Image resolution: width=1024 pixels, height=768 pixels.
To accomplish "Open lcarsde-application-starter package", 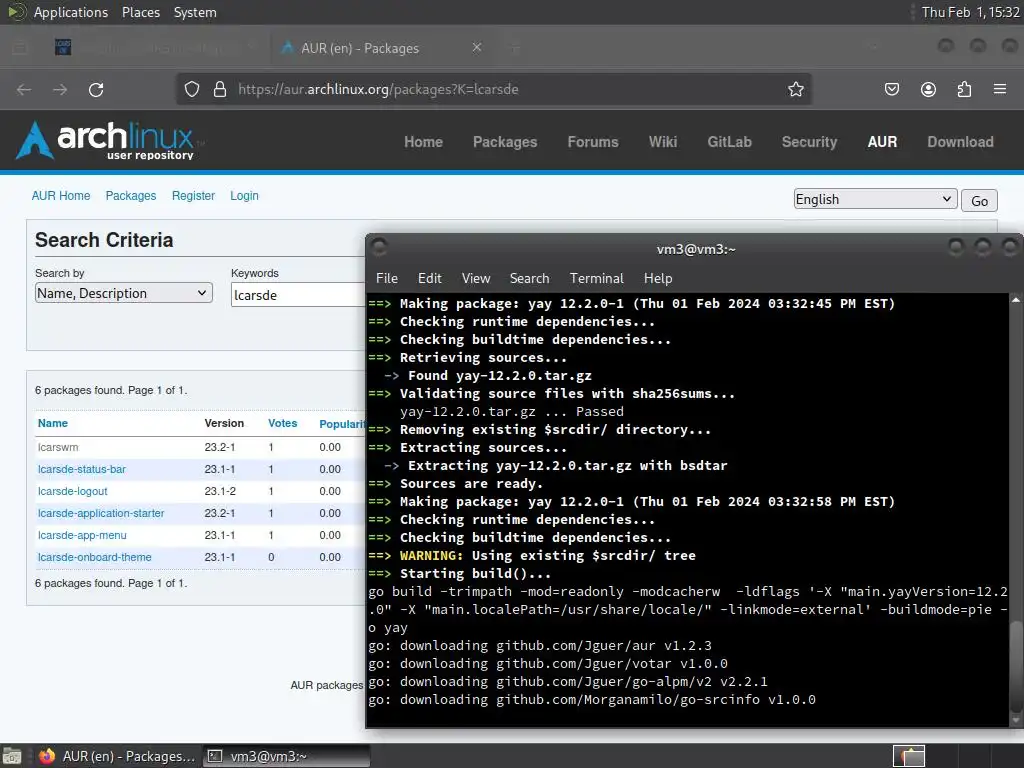I will (x=101, y=513).
